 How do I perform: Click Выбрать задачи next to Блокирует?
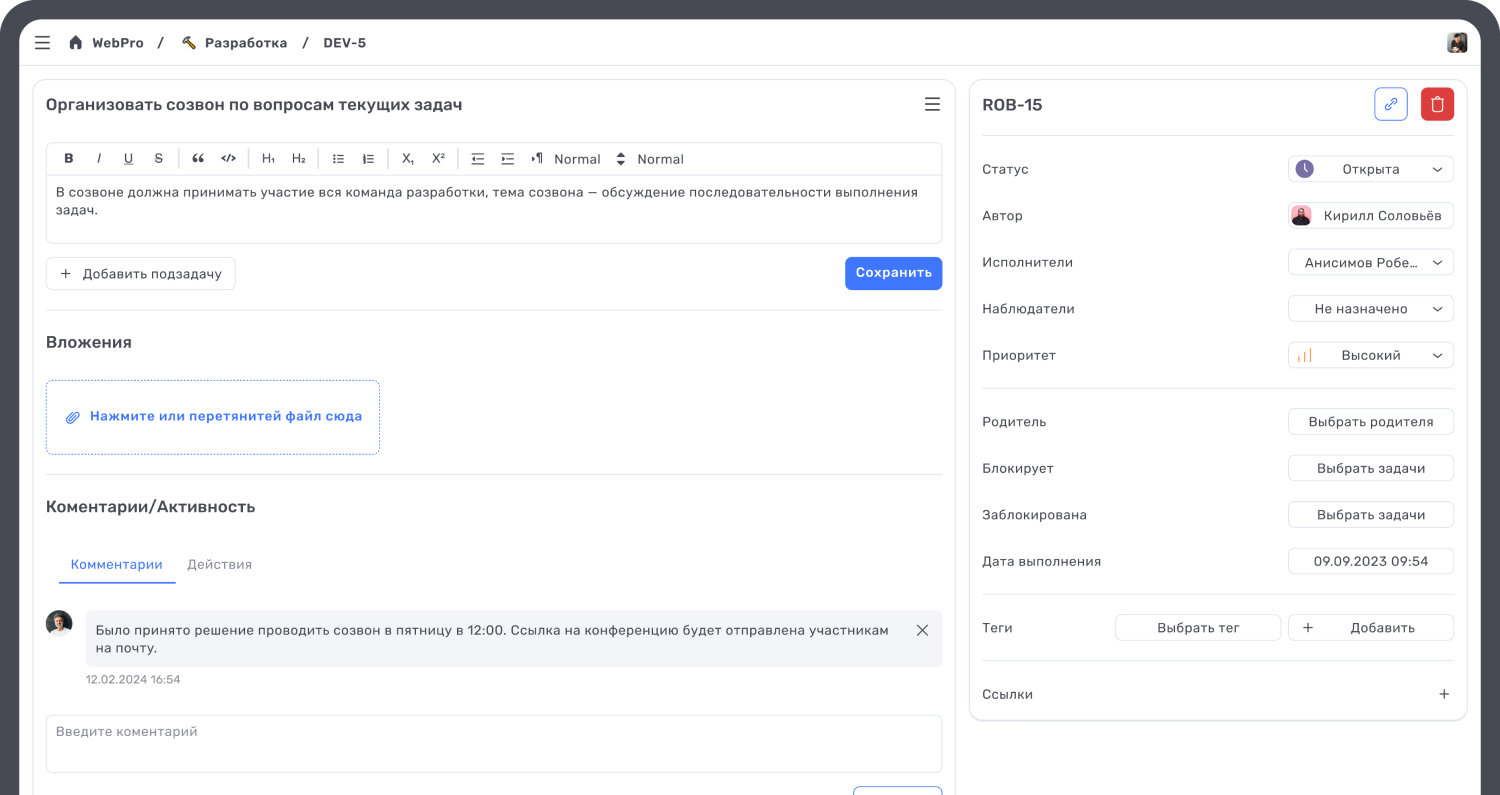(x=1371, y=468)
